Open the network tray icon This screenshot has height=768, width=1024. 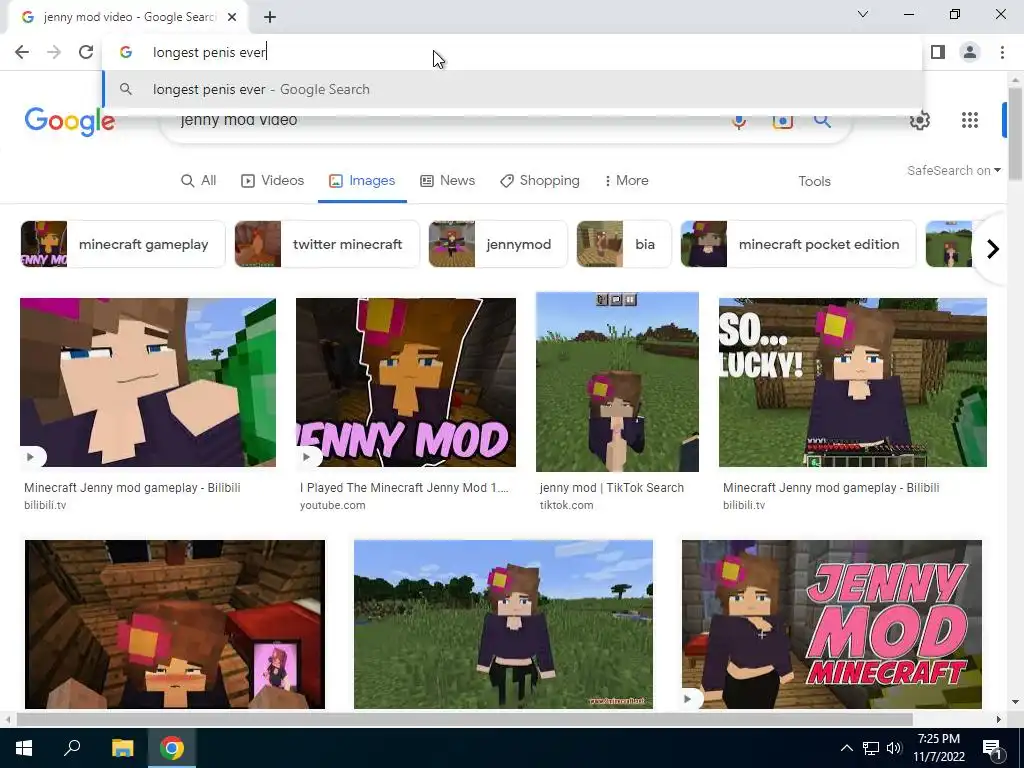point(871,748)
